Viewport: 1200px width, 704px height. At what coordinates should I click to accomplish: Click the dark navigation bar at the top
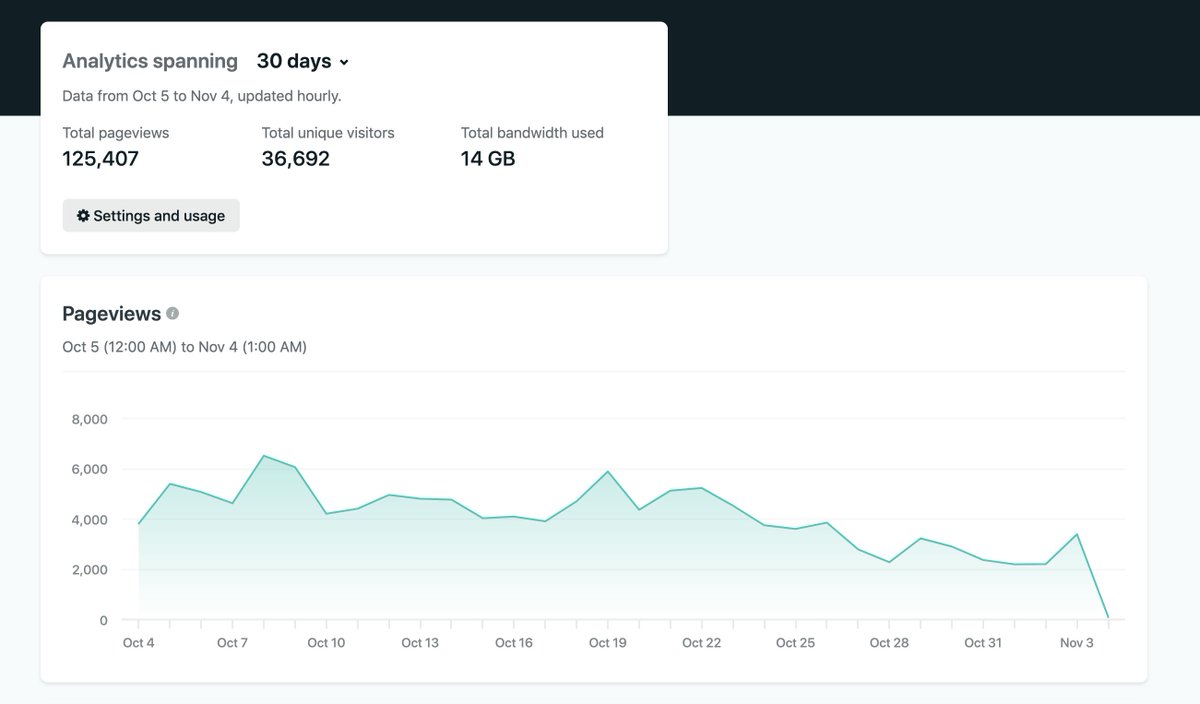click(x=900, y=55)
